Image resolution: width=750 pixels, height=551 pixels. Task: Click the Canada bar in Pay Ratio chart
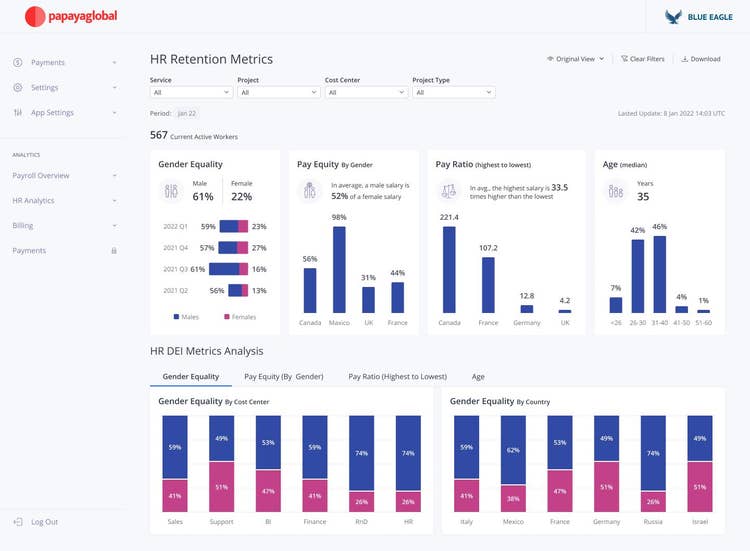click(x=449, y=270)
